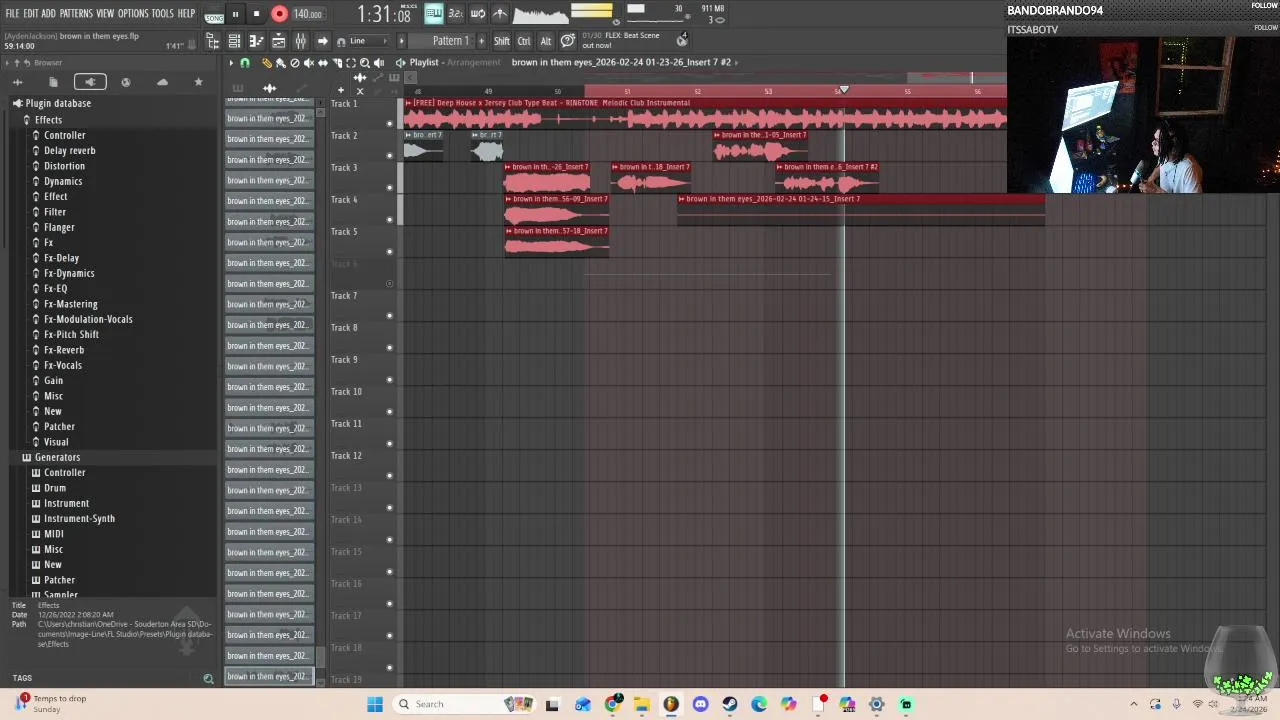Toggle the loop recording icon

click(x=478, y=13)
